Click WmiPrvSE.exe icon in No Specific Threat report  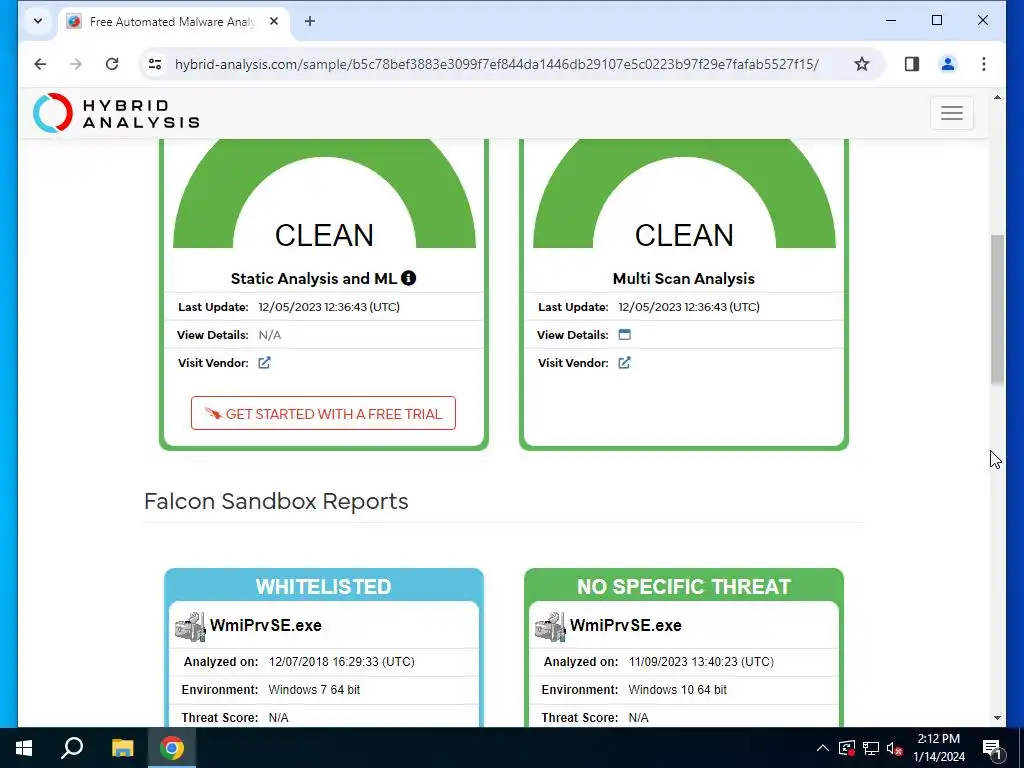pyautogui.click(x=550, y=627)
